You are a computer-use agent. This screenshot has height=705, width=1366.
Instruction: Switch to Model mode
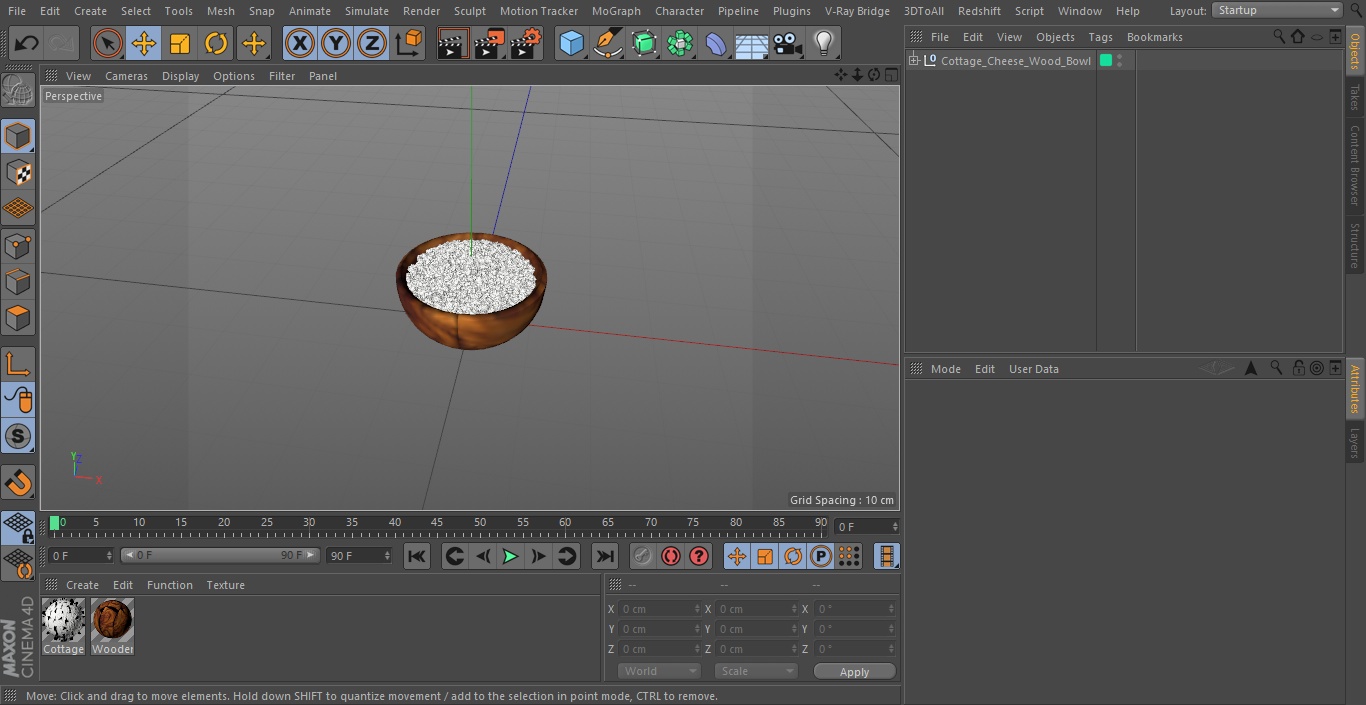coord(18,136)
